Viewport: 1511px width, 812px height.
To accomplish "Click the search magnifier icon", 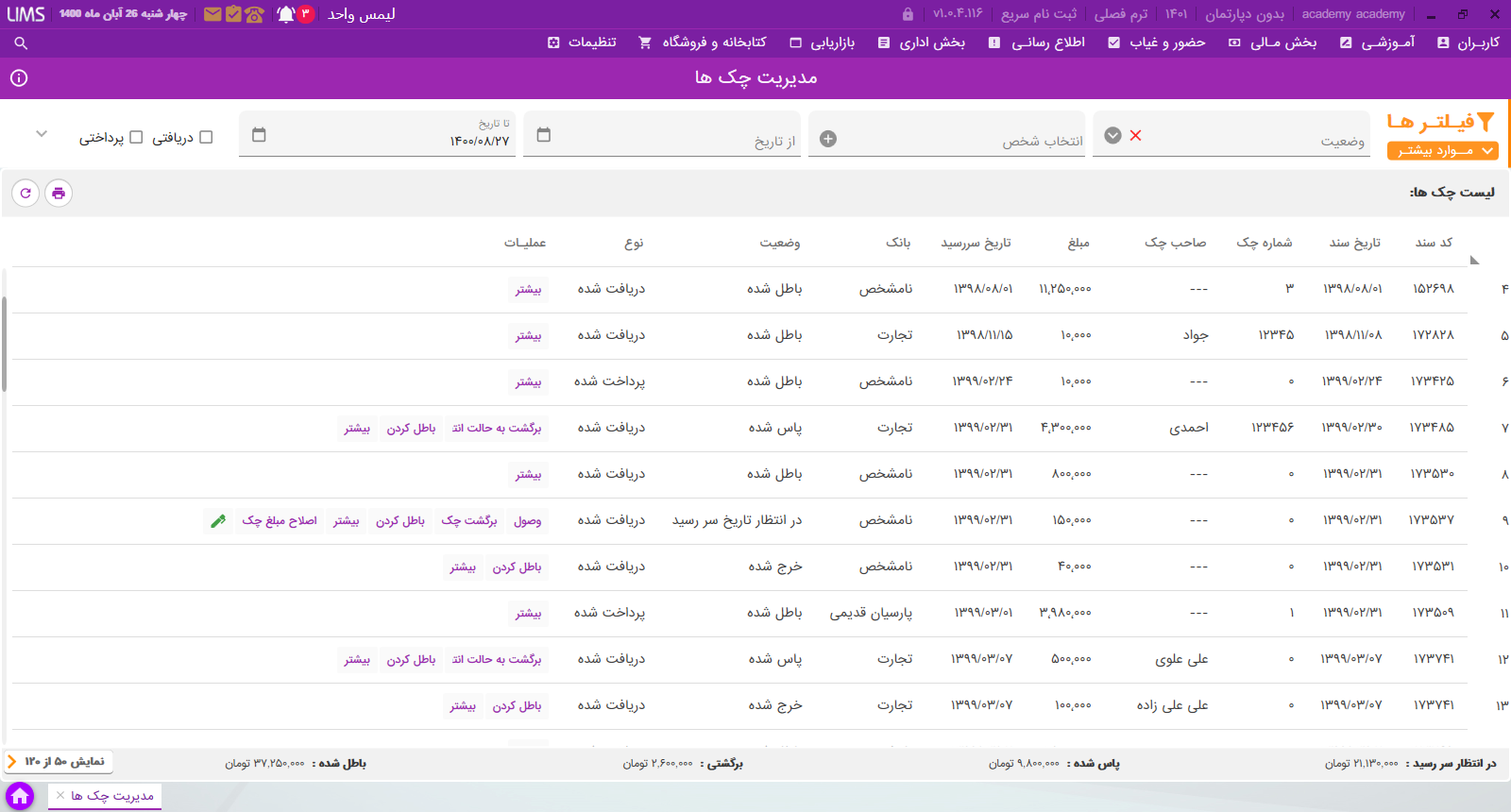I will coord(21,42).
